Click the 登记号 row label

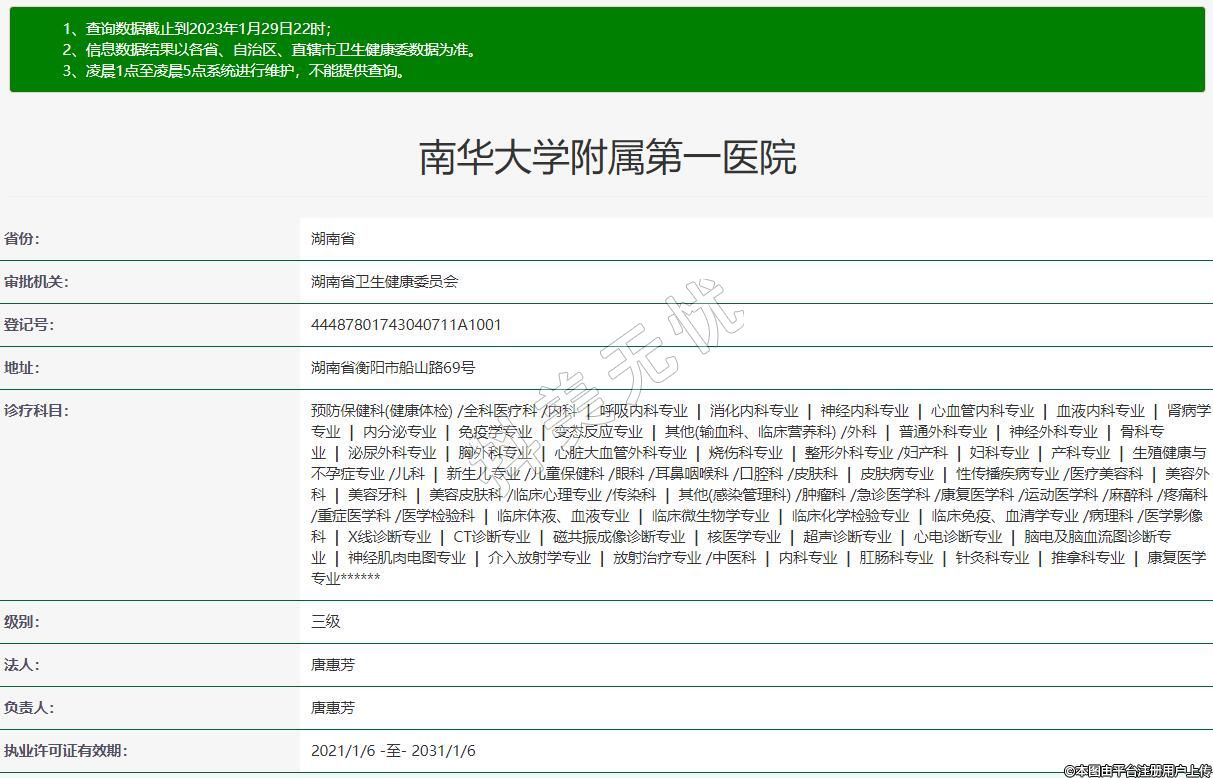pyautogui.click(x=29, y=325)
